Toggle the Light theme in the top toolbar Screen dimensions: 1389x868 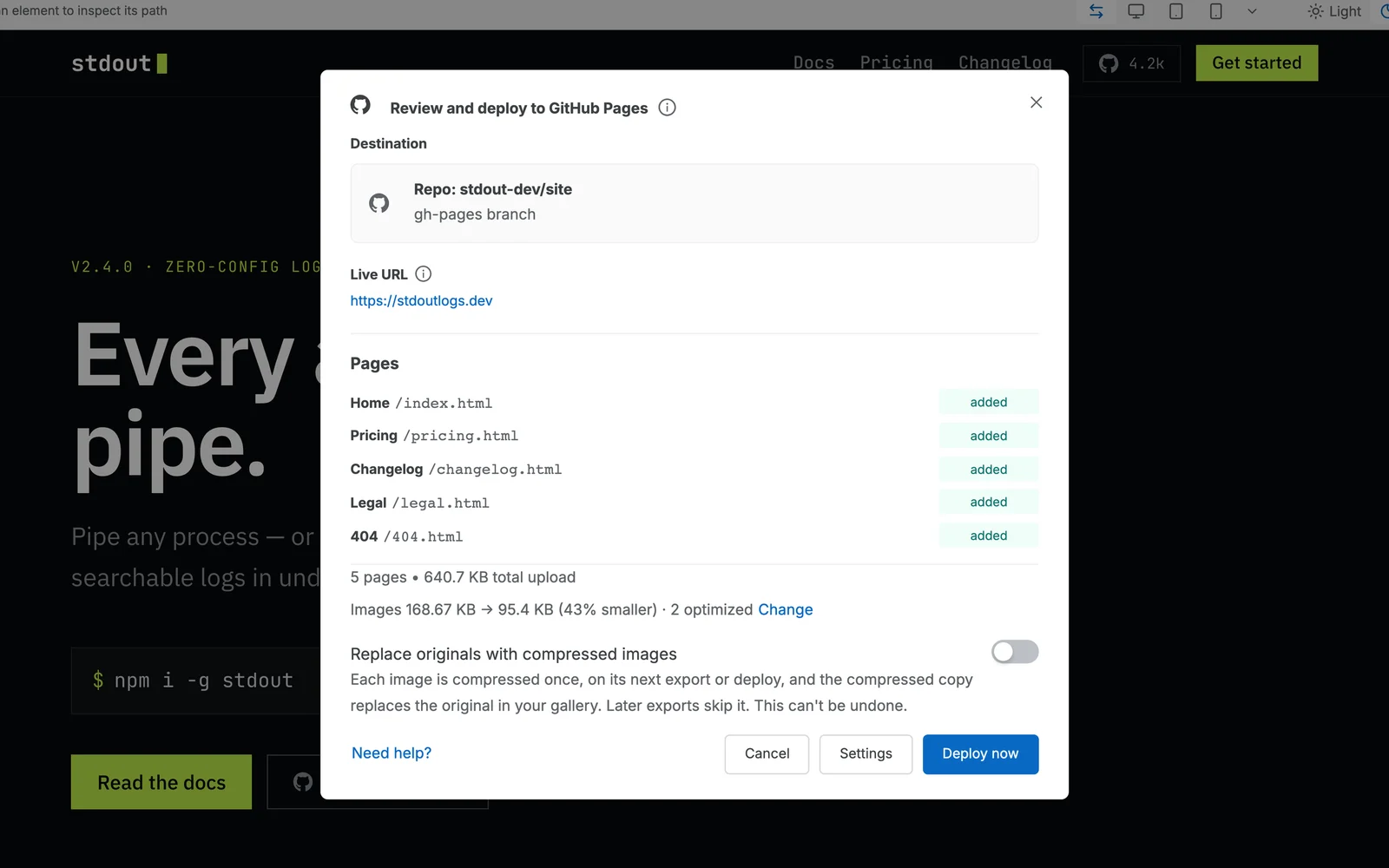[1335, 11]
